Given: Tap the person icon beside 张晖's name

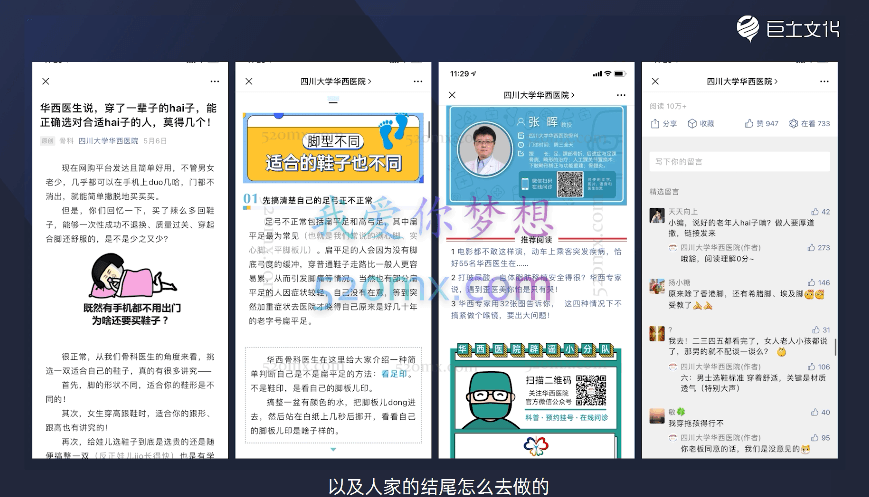Looking at the screenshot, I should (x=520, y=122).
